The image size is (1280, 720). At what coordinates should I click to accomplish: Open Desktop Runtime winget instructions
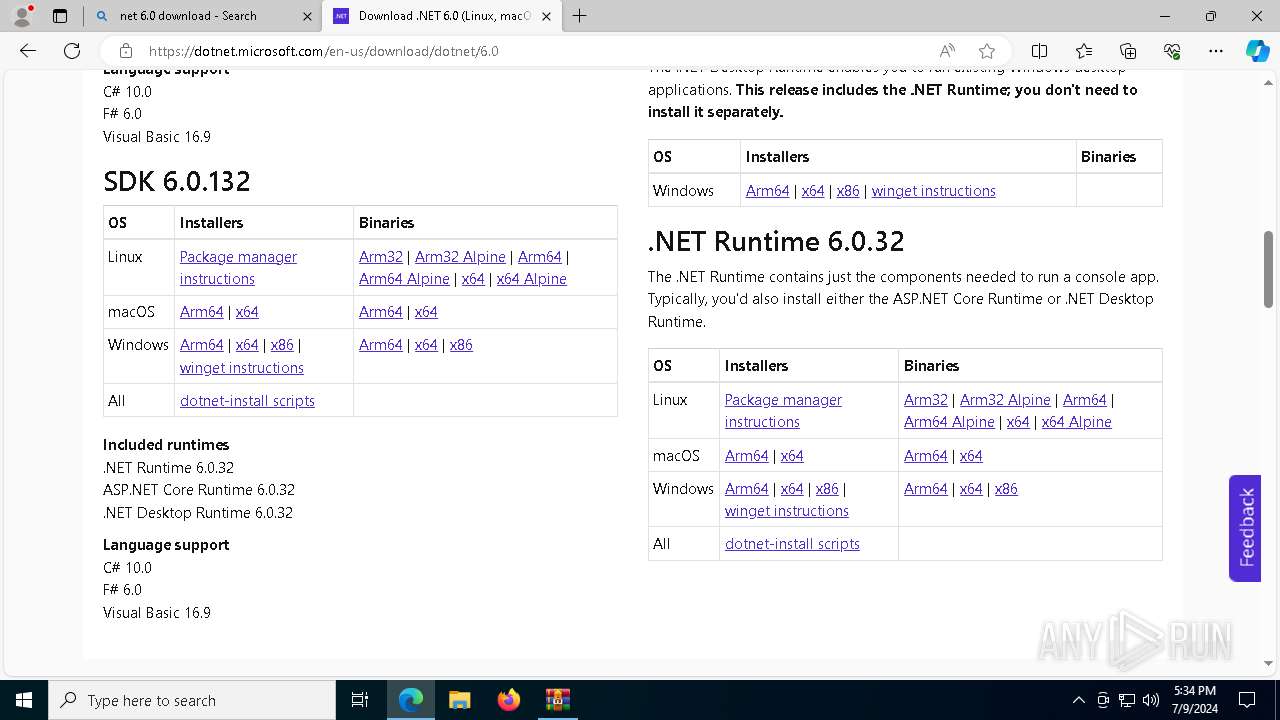tap(934, 191)
